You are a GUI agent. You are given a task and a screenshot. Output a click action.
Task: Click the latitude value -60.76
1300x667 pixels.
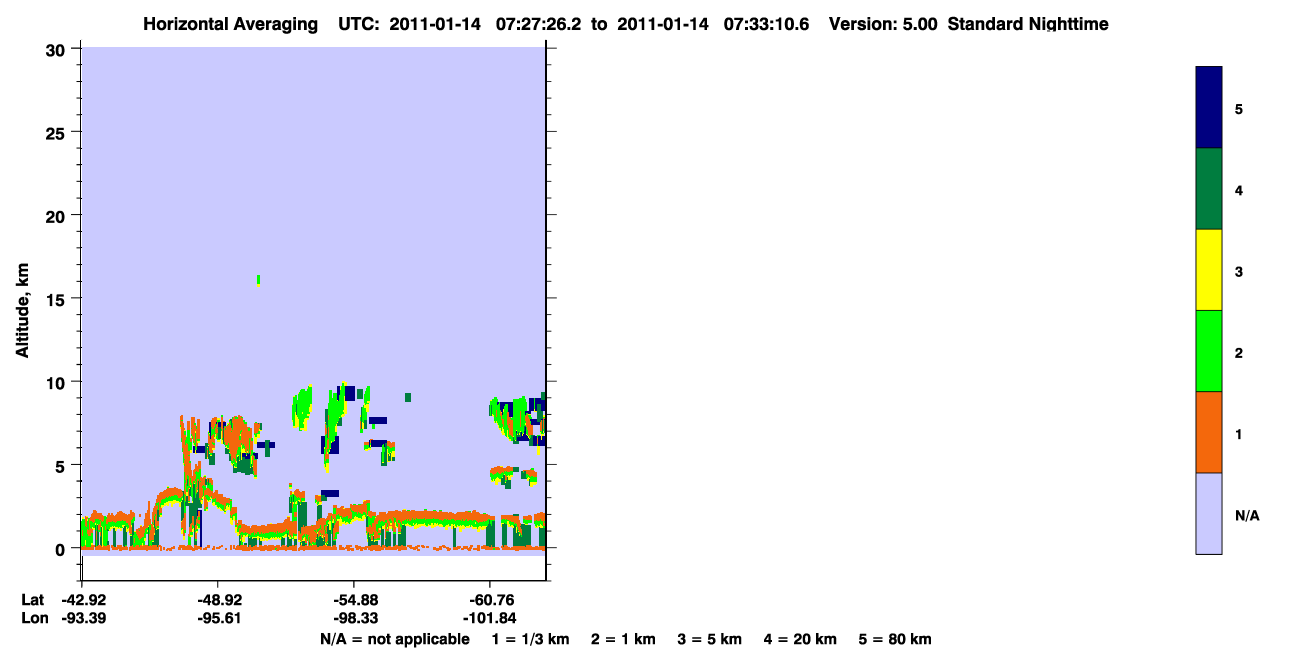[490, 600]
